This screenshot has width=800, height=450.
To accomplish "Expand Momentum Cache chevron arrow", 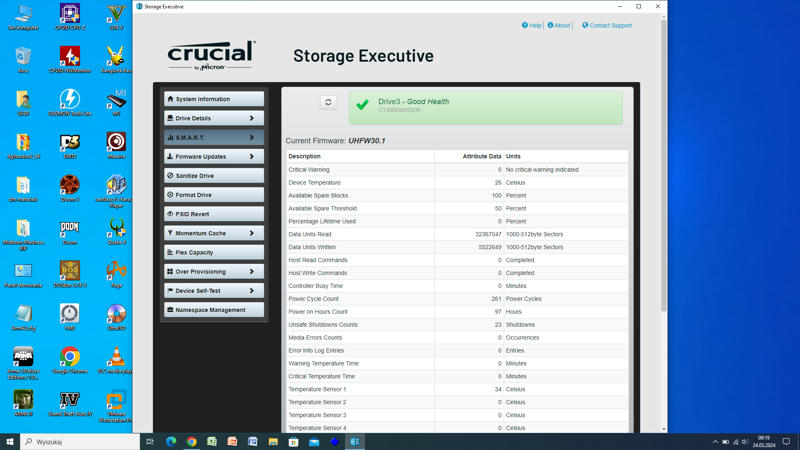I will click(x=252, y=233).
